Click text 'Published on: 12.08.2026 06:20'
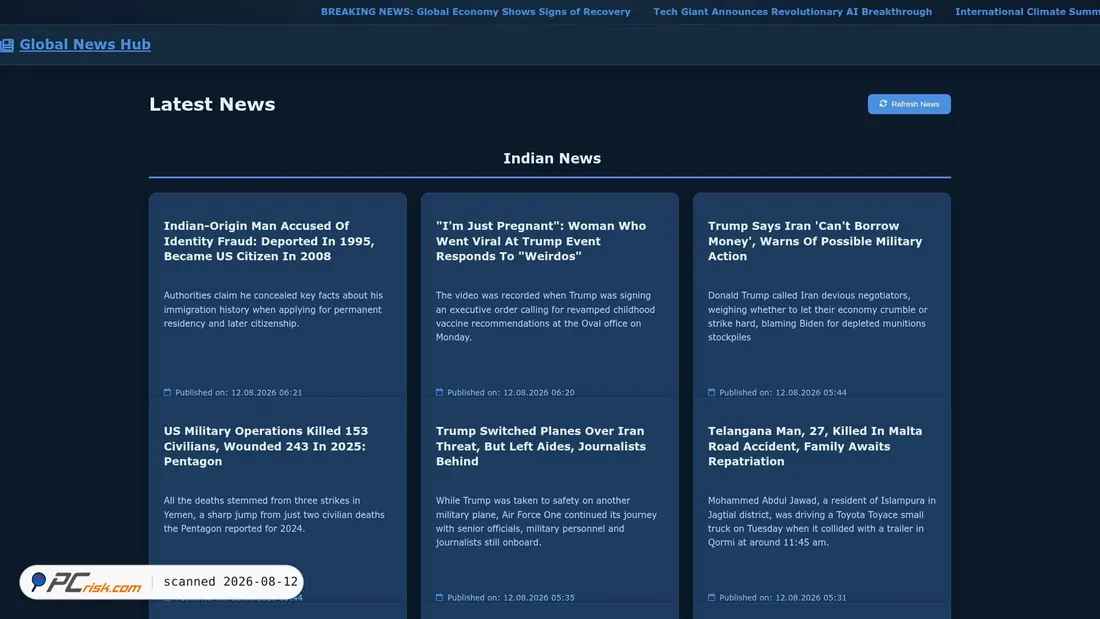Image resolution: width=1100 pixels, height=619 pixels. click(511, 392)
